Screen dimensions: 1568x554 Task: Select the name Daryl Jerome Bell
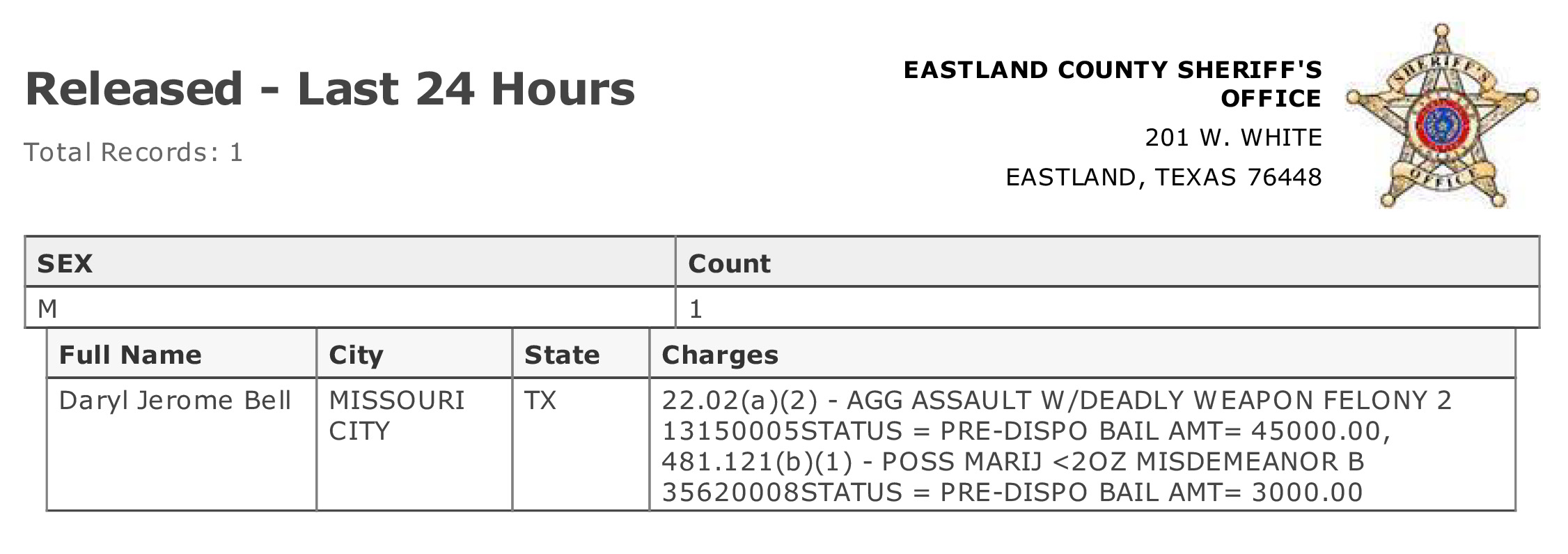[x=175, y=401]
